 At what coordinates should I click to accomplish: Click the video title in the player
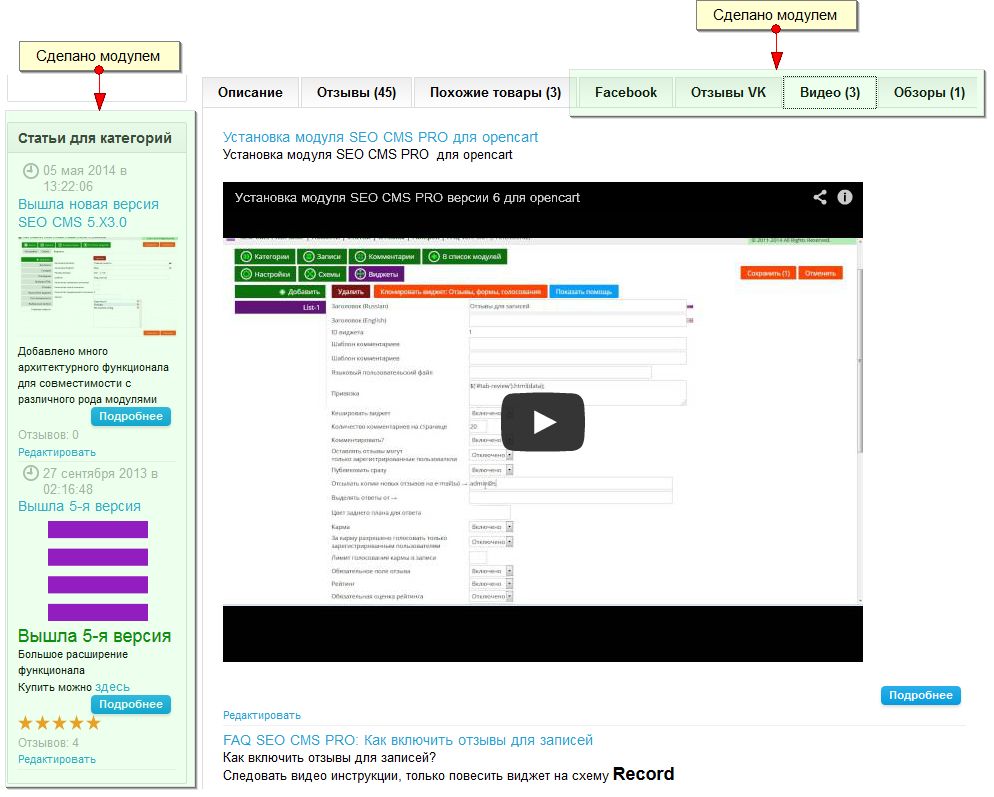coord(407,198)
